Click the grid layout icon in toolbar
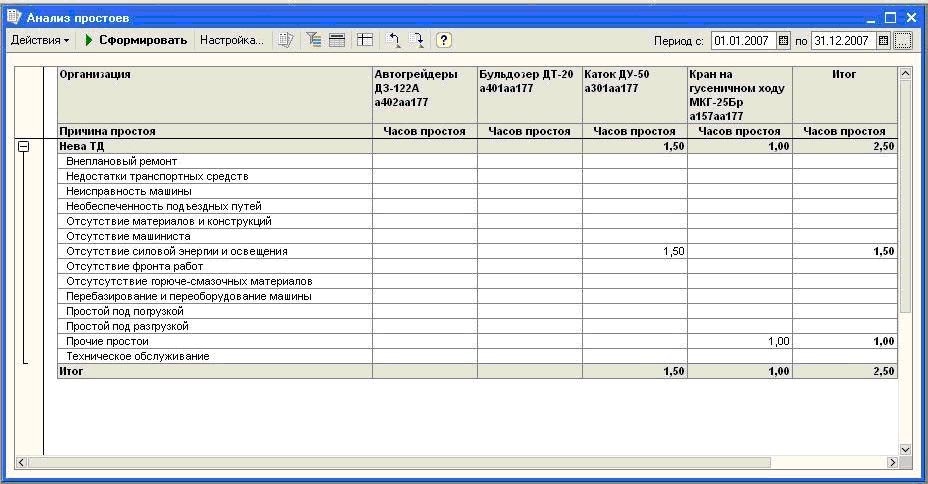Image resolution: width=928 pixels, height=484 pixels. click(365, 40)
